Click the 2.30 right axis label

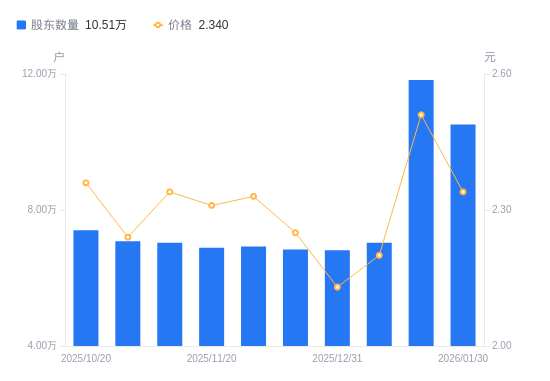pos(502,209)
